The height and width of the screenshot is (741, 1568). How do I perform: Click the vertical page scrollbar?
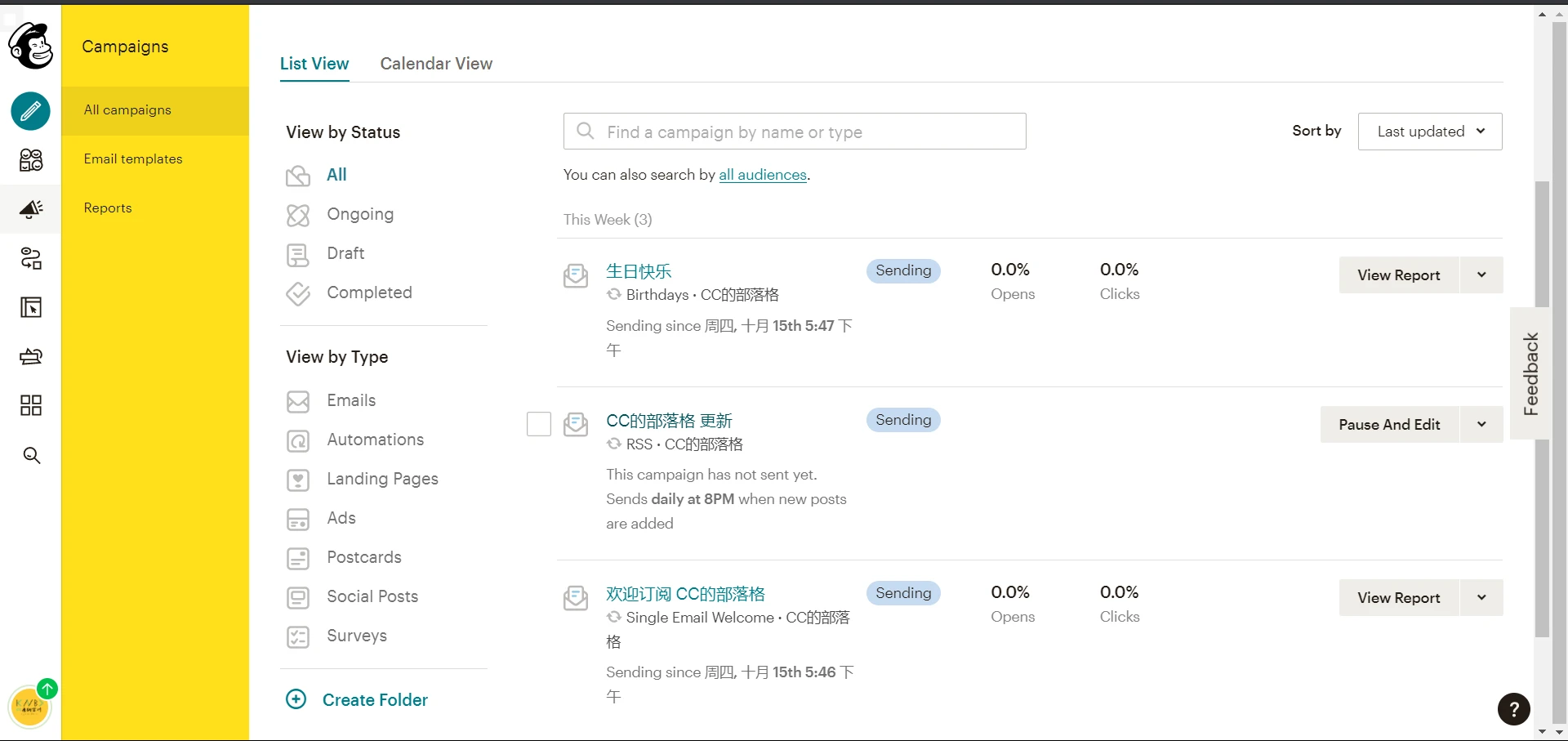tap(1542, 408)
